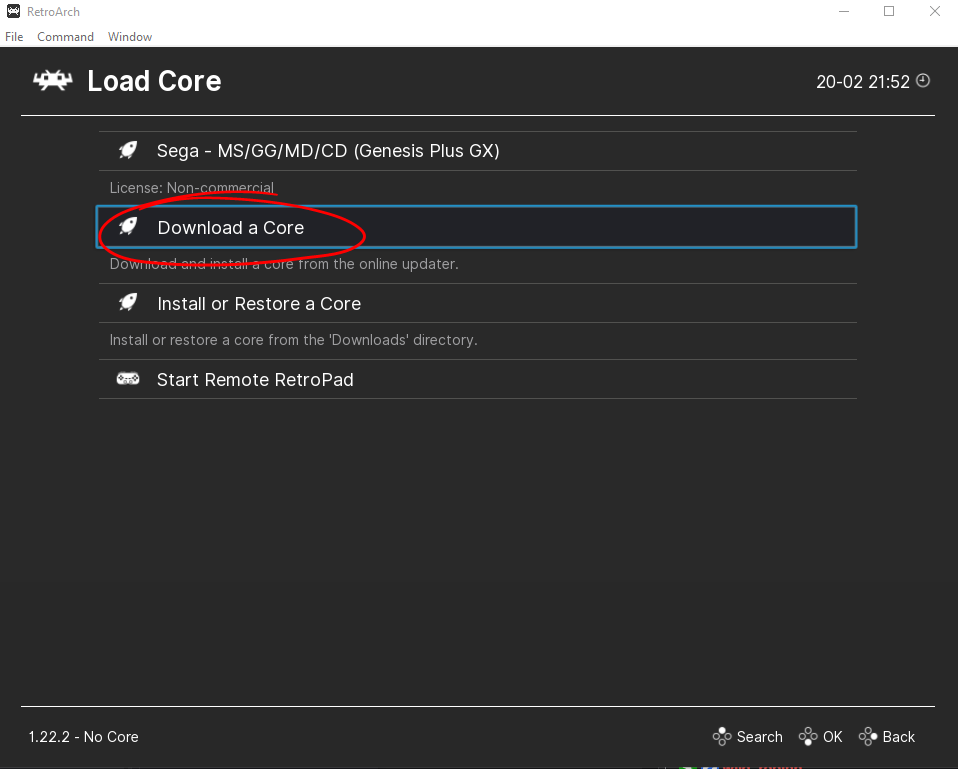958x769 pixels.
Task: Open the File menu
Action: pyautogui.click(x=14, y=36)
